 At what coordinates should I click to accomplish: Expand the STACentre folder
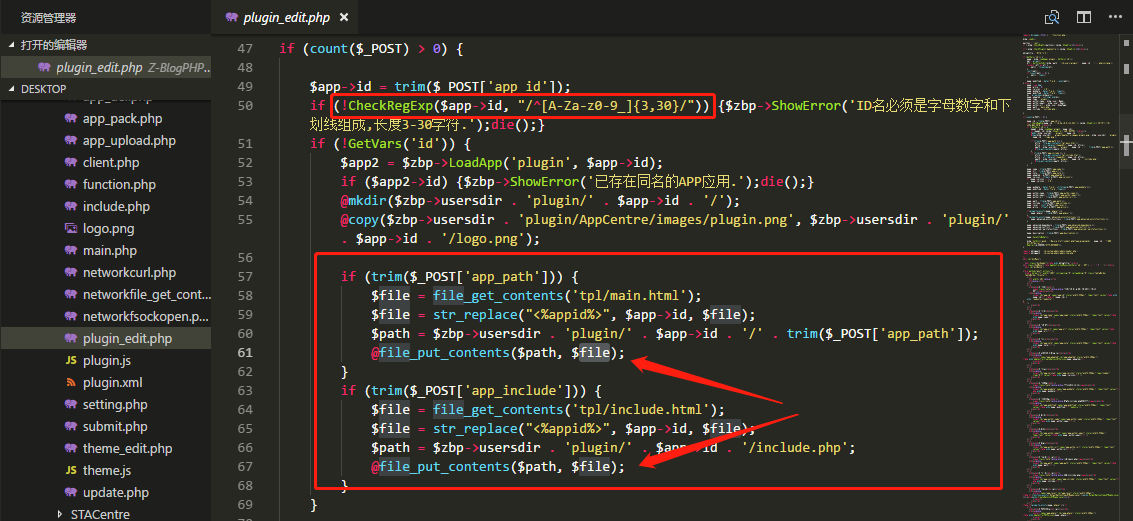coord(100,514)
